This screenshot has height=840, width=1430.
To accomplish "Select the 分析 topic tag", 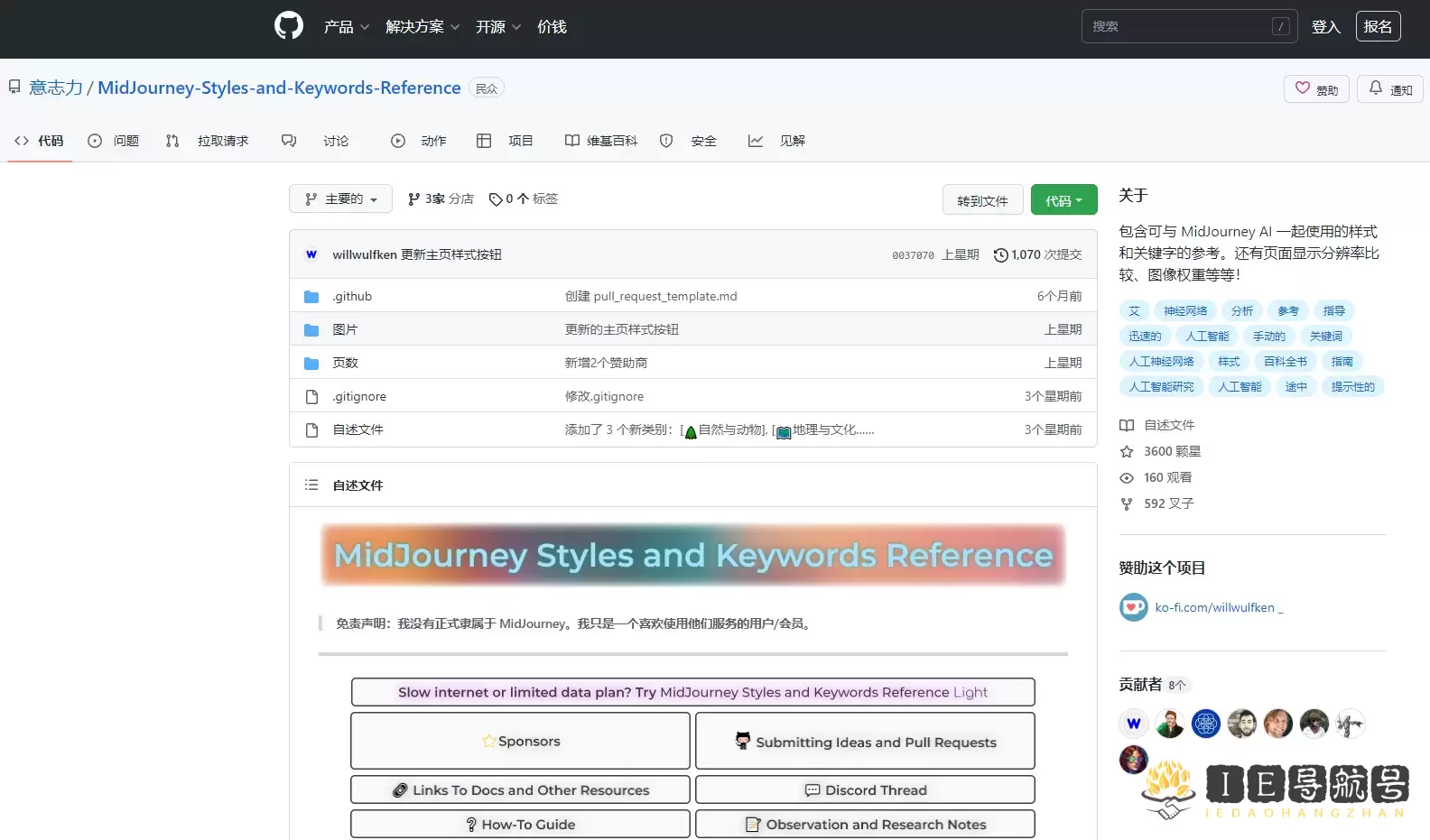I will pyautogui.click(x=1242, y=310).
